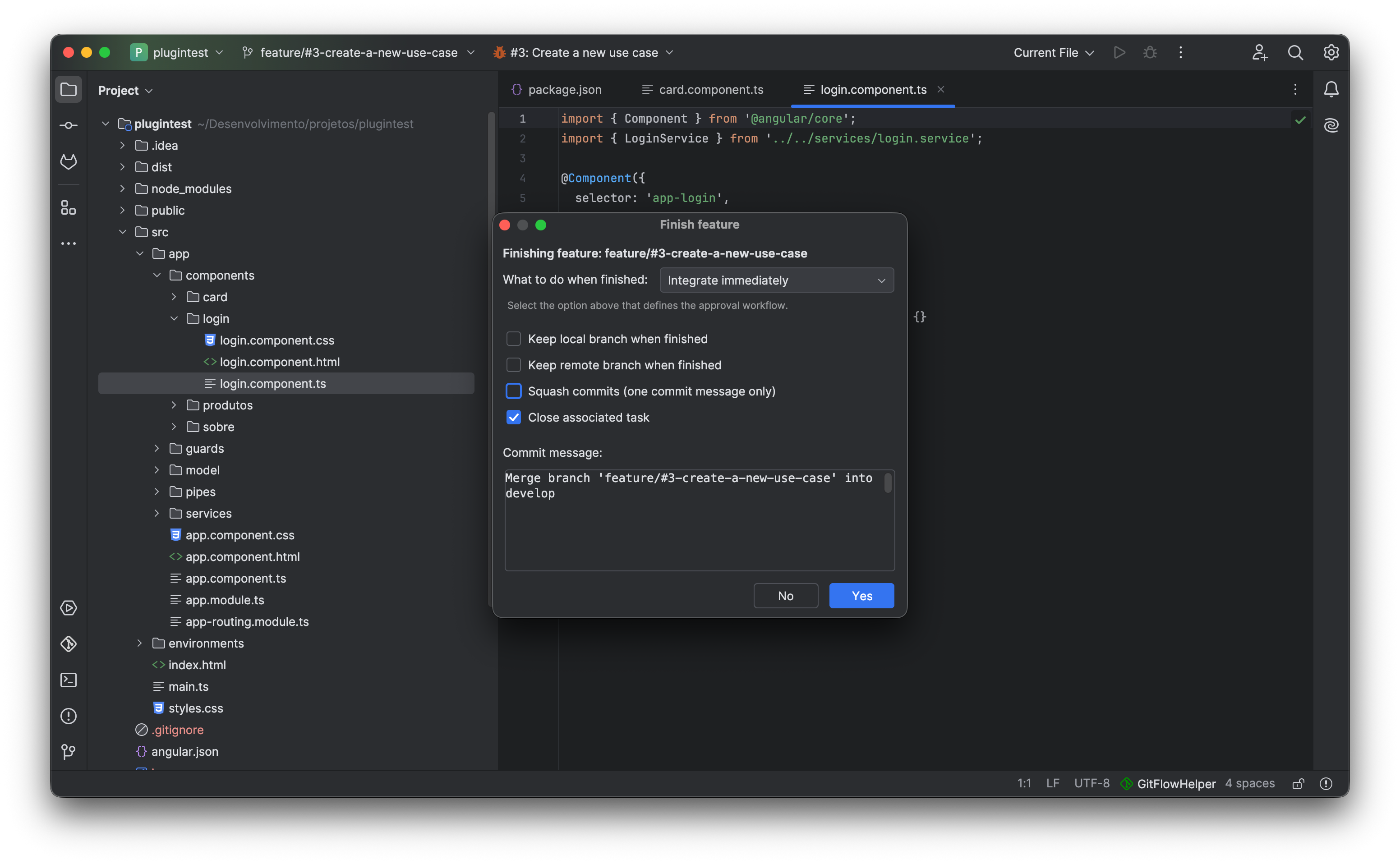Click the GitFlowHelper status bar widget
This screenshot has width=1400, height=864.
click(x=1169, y=784)
